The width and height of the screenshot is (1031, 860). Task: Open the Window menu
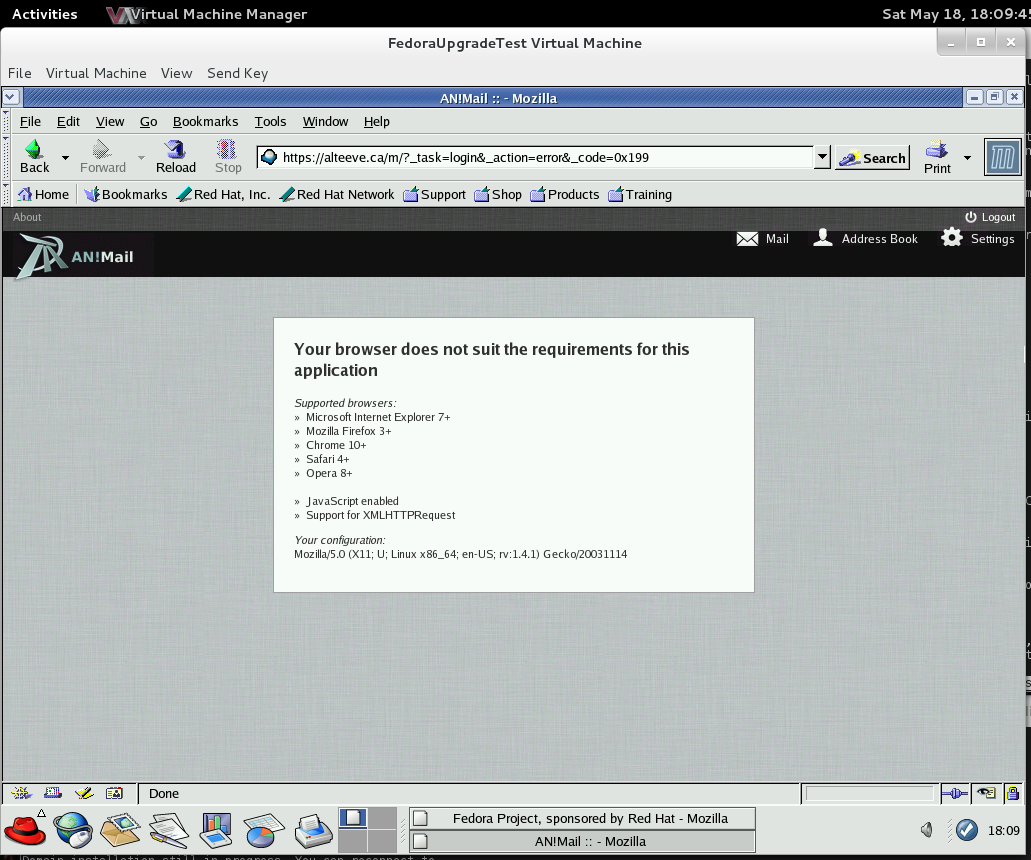pos(325,122)
